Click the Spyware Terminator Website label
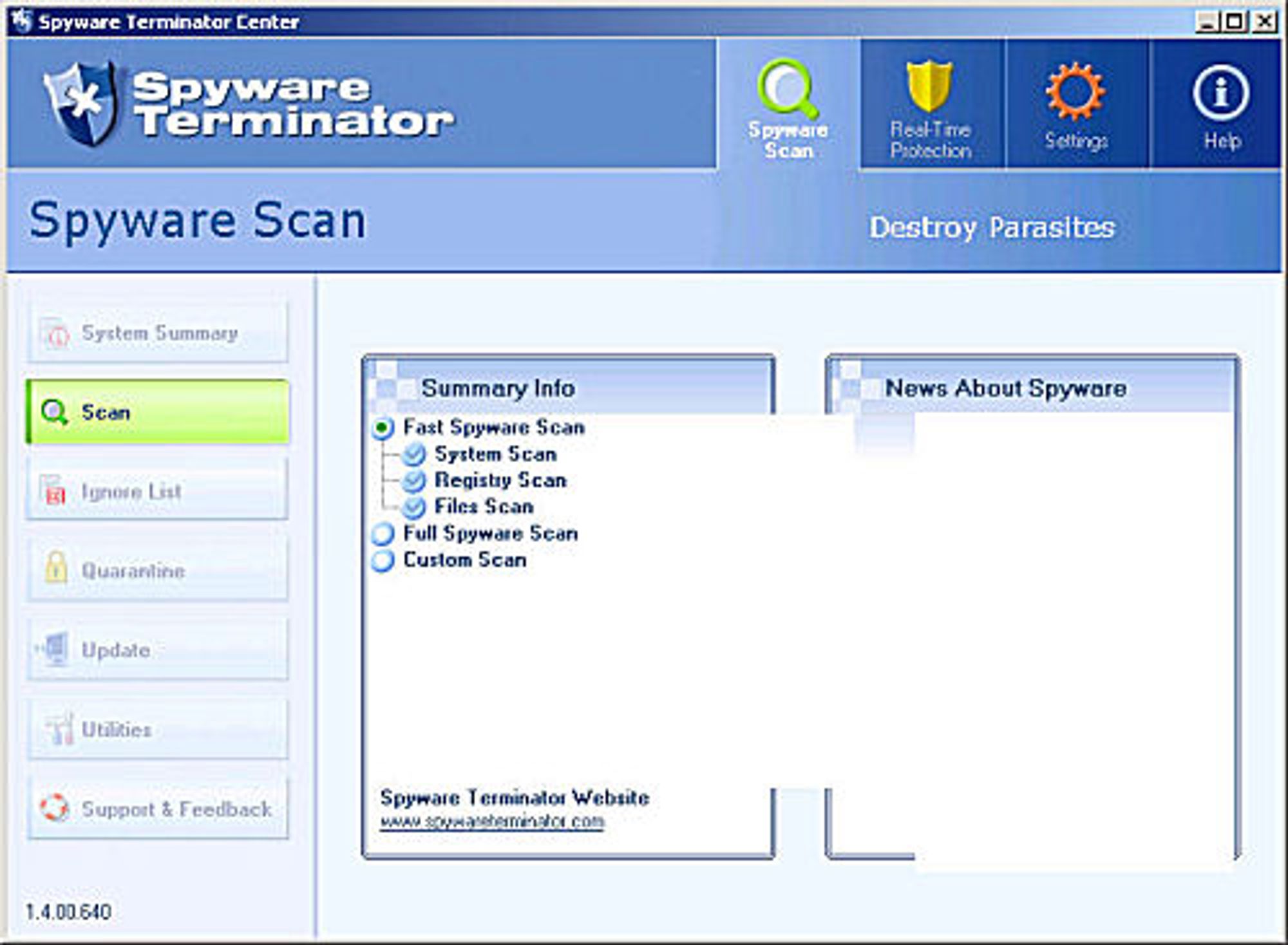The width and height of the screenshot is (1288, 945). (x=515, y=798)
